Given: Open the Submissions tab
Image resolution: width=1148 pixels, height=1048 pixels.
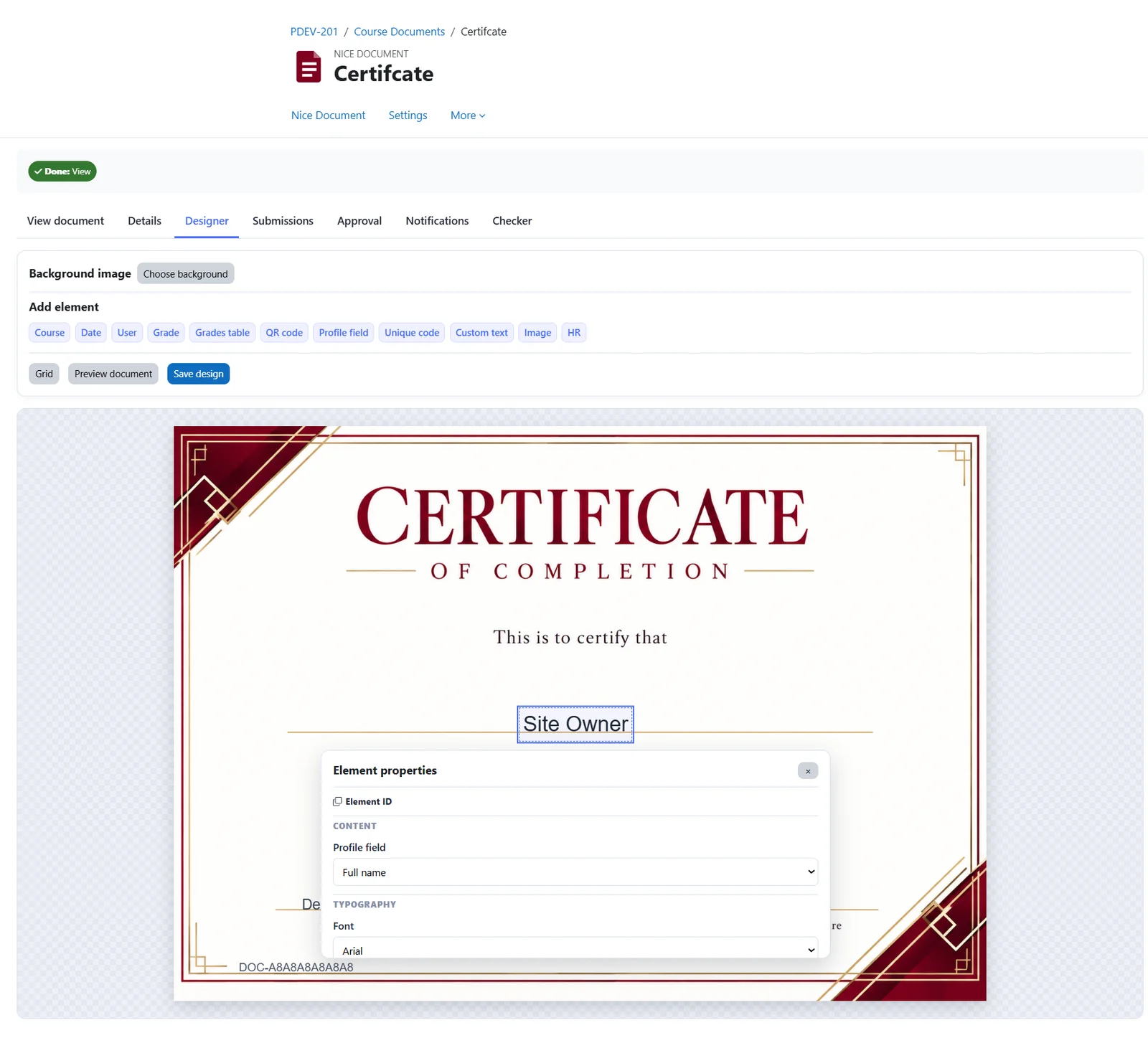Looking at the screenshot, I should [x=283, y=221].
